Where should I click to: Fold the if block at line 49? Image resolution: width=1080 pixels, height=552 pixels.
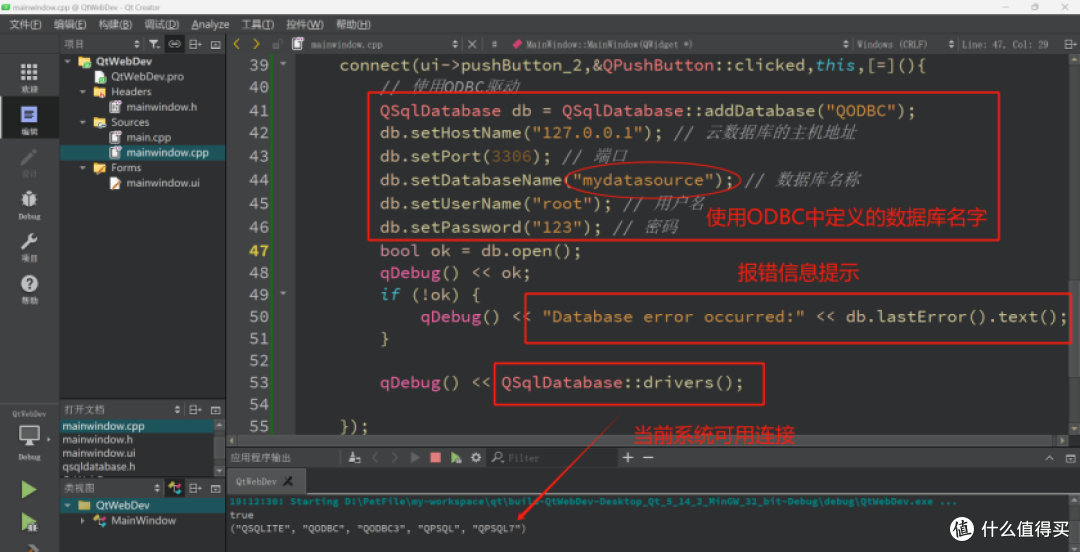[x=283, y=295]
